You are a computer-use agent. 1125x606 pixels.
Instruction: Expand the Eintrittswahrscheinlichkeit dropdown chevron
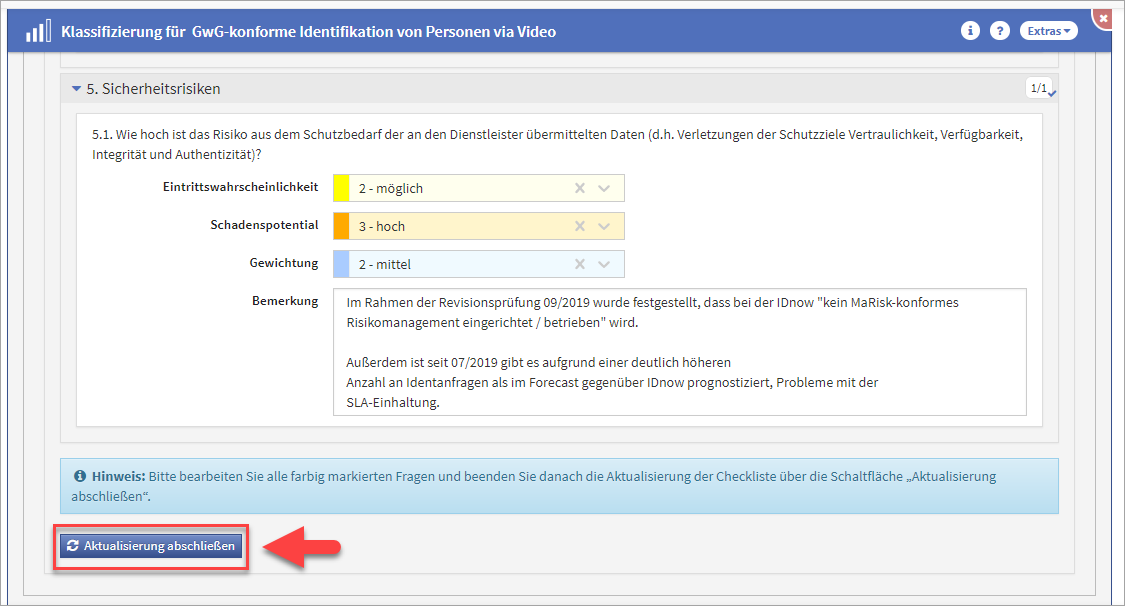[x=604, y=188]
